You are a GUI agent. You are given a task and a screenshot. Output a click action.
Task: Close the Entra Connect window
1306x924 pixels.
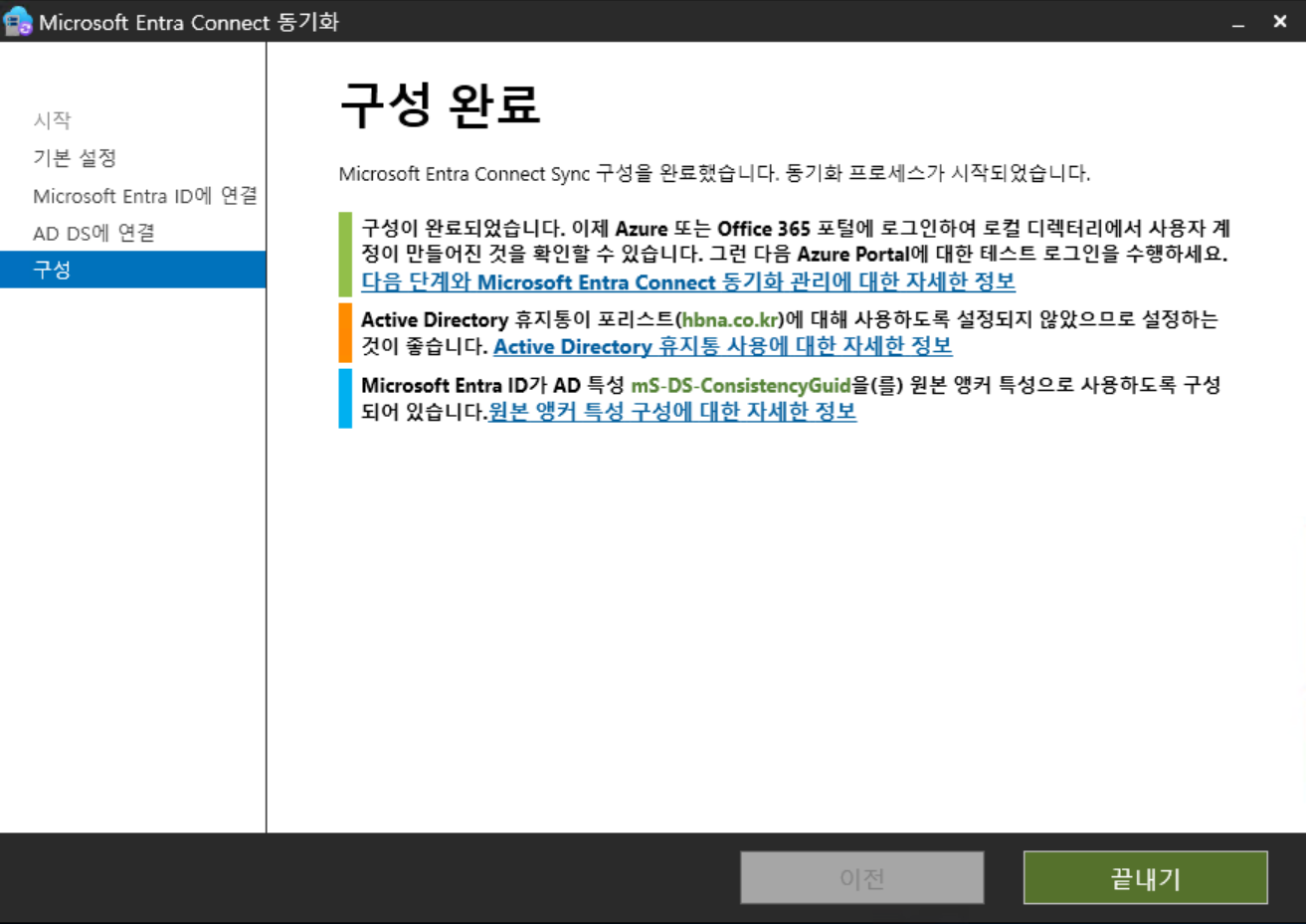[1280, 21]
